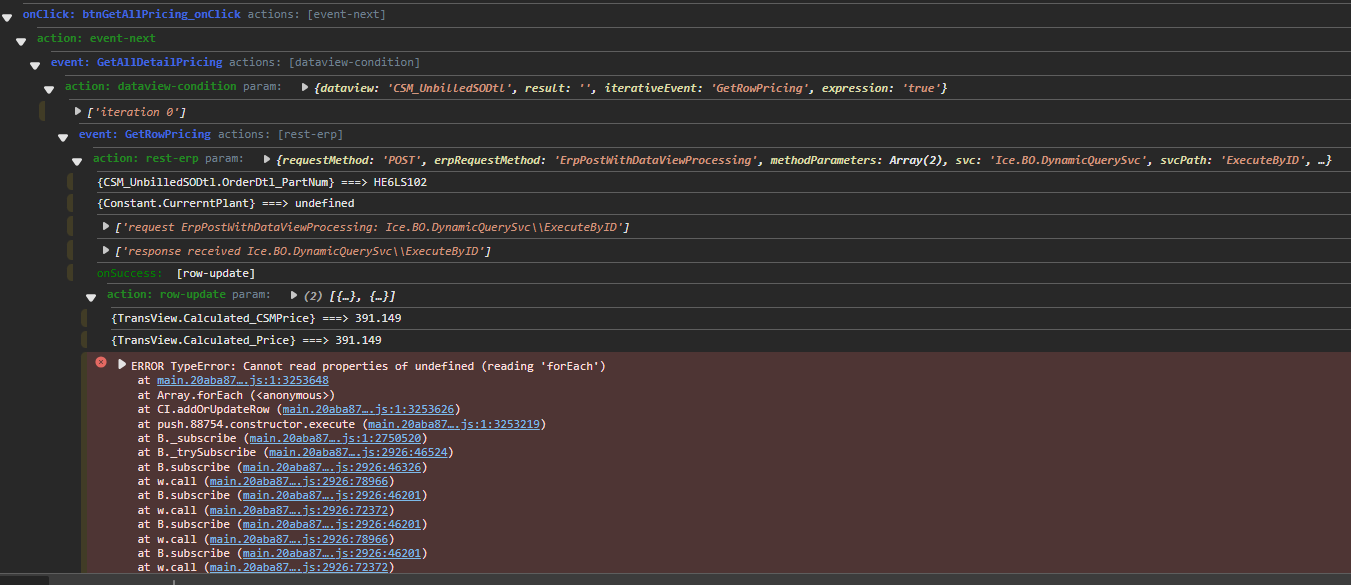Expand the 'iteration 0' array entry
The height and width of the screenshot is (585, 1351).
(78, 111)
